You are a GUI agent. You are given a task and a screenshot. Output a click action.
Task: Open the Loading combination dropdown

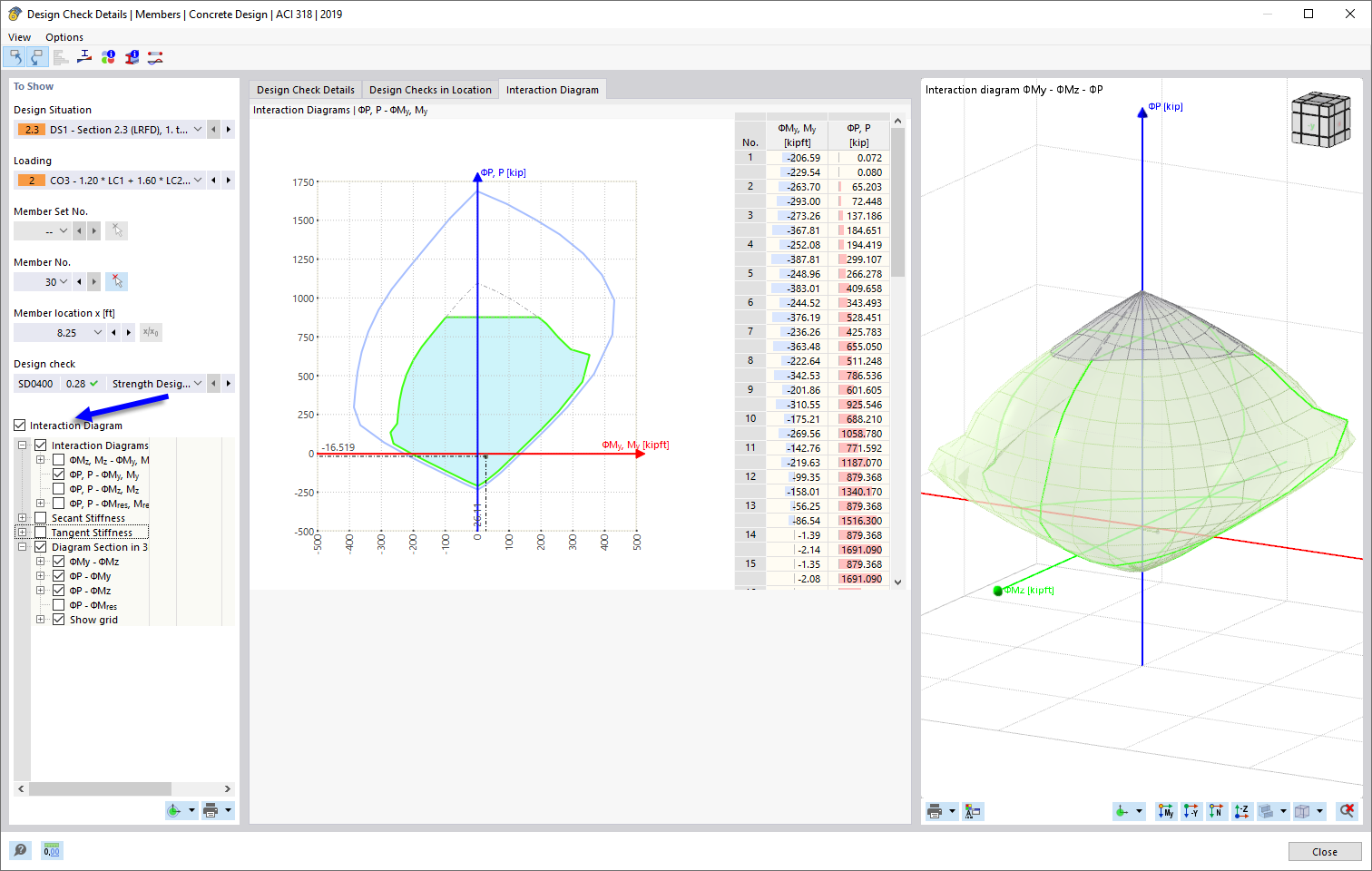tap(198, 181)
